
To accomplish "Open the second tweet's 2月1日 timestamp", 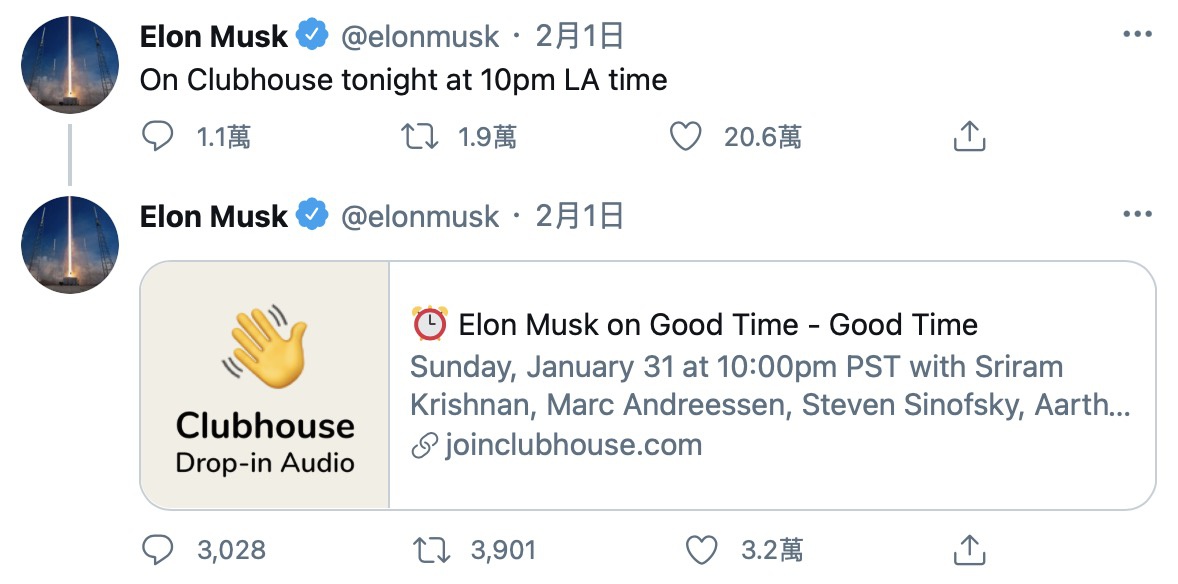I will pyautogui.click(x=580, y=217).
